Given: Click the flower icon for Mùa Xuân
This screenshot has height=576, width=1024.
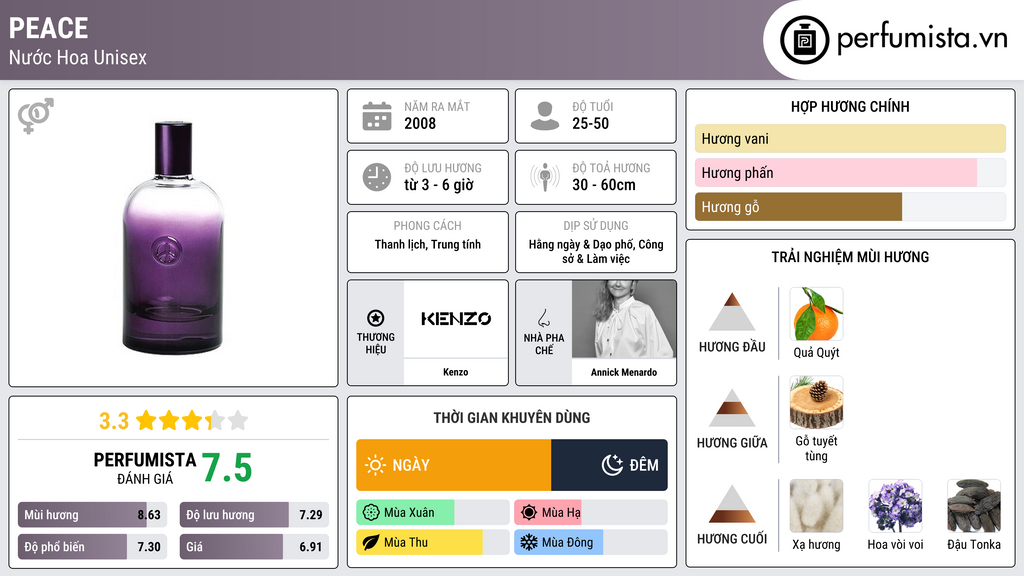Looking at the screenshot, I should (371, 513).
